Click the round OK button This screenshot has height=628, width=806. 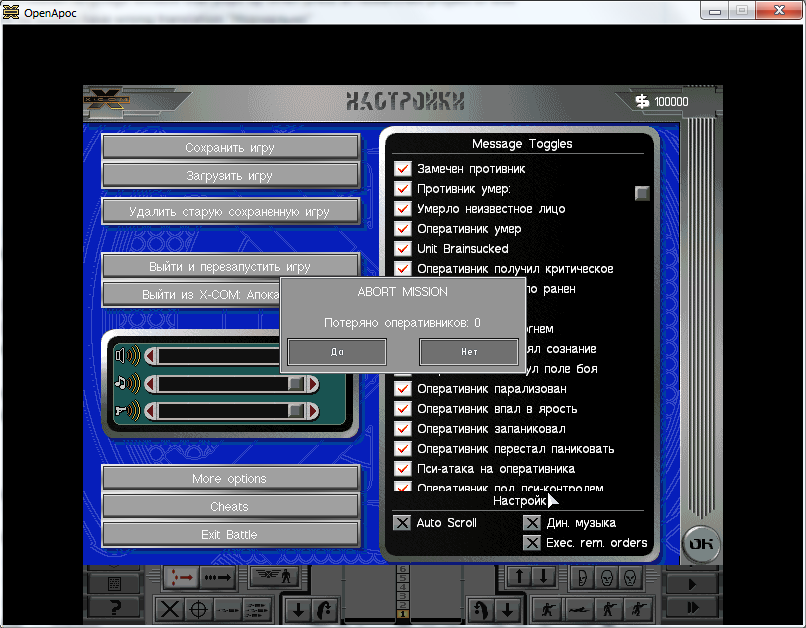point(701,544)
